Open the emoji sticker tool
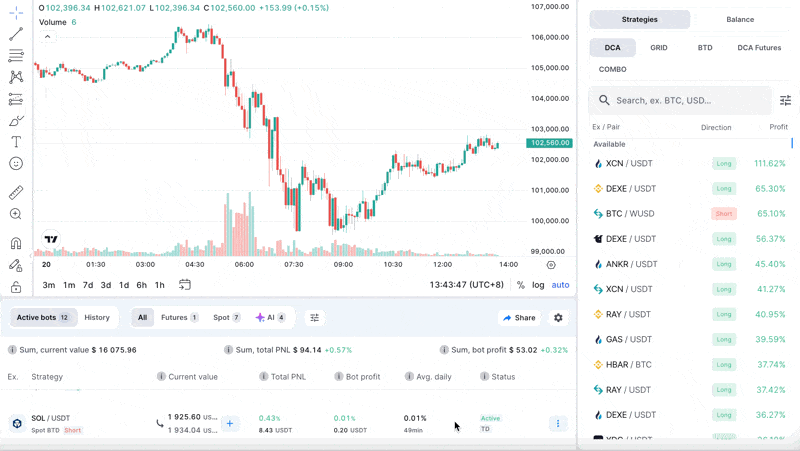 pyautogui.click(x=16, y=164)
